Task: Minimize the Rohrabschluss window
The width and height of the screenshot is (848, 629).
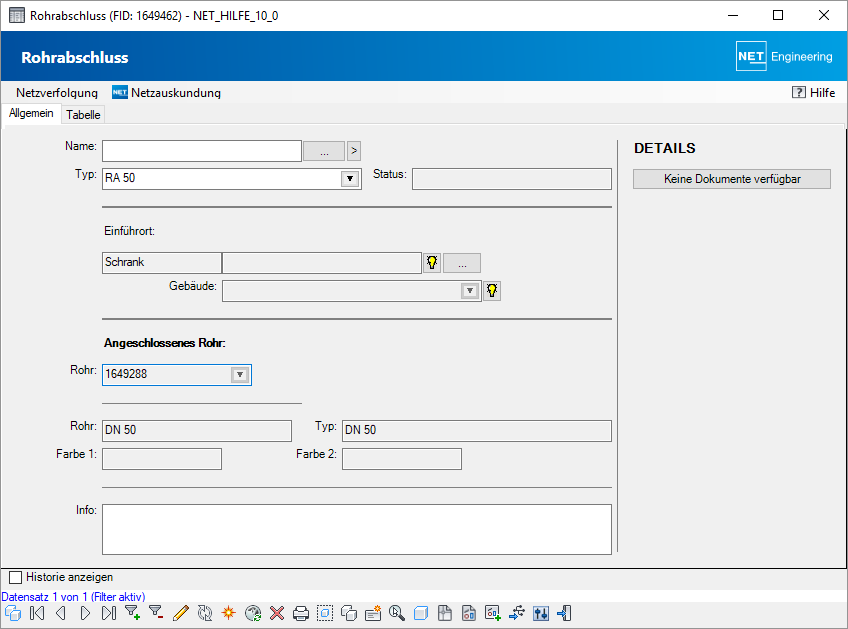Action: pos(733,15)
